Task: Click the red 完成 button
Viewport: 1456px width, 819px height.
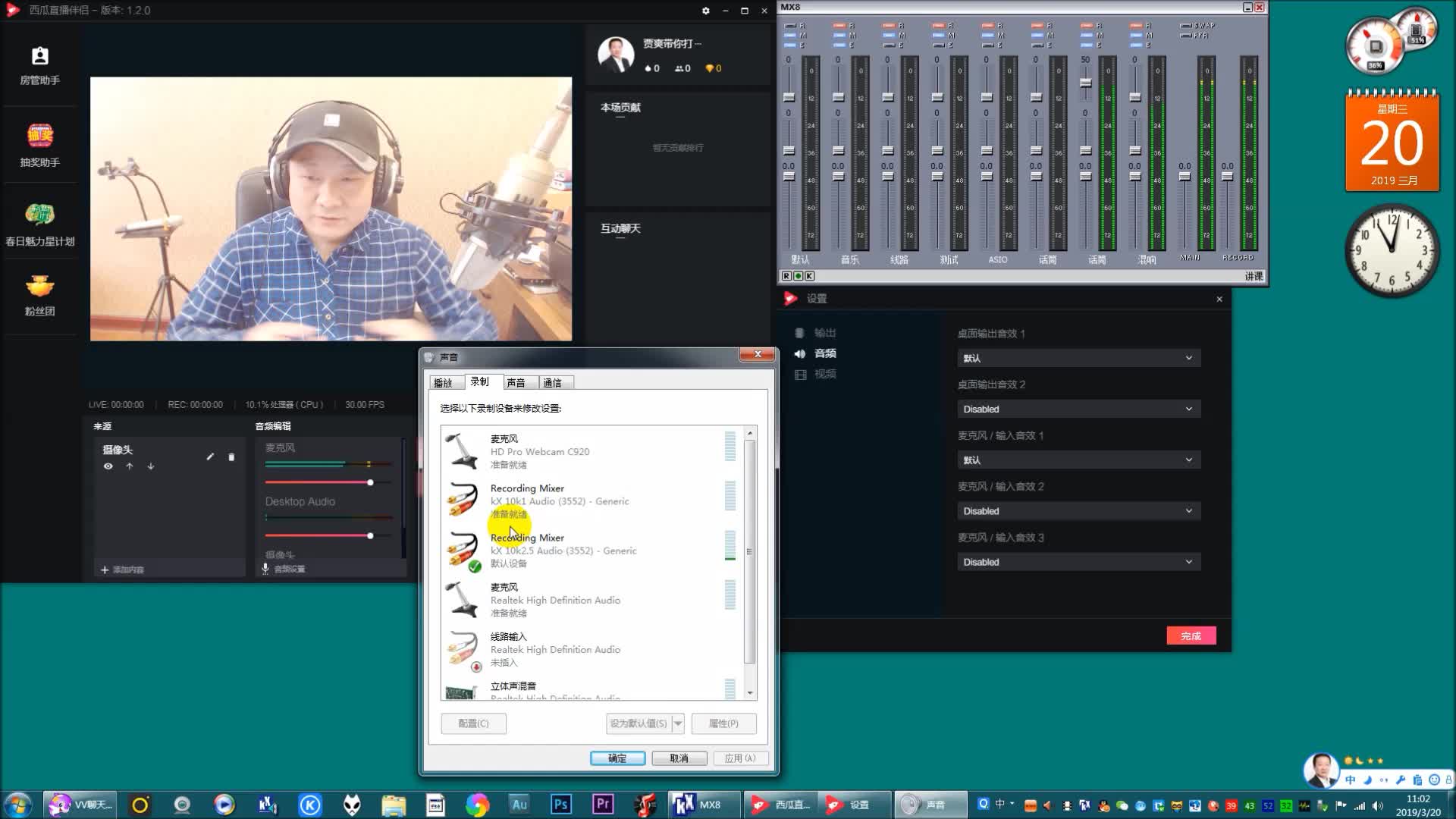Action: pyautogui.click(x=1191, y=635)
